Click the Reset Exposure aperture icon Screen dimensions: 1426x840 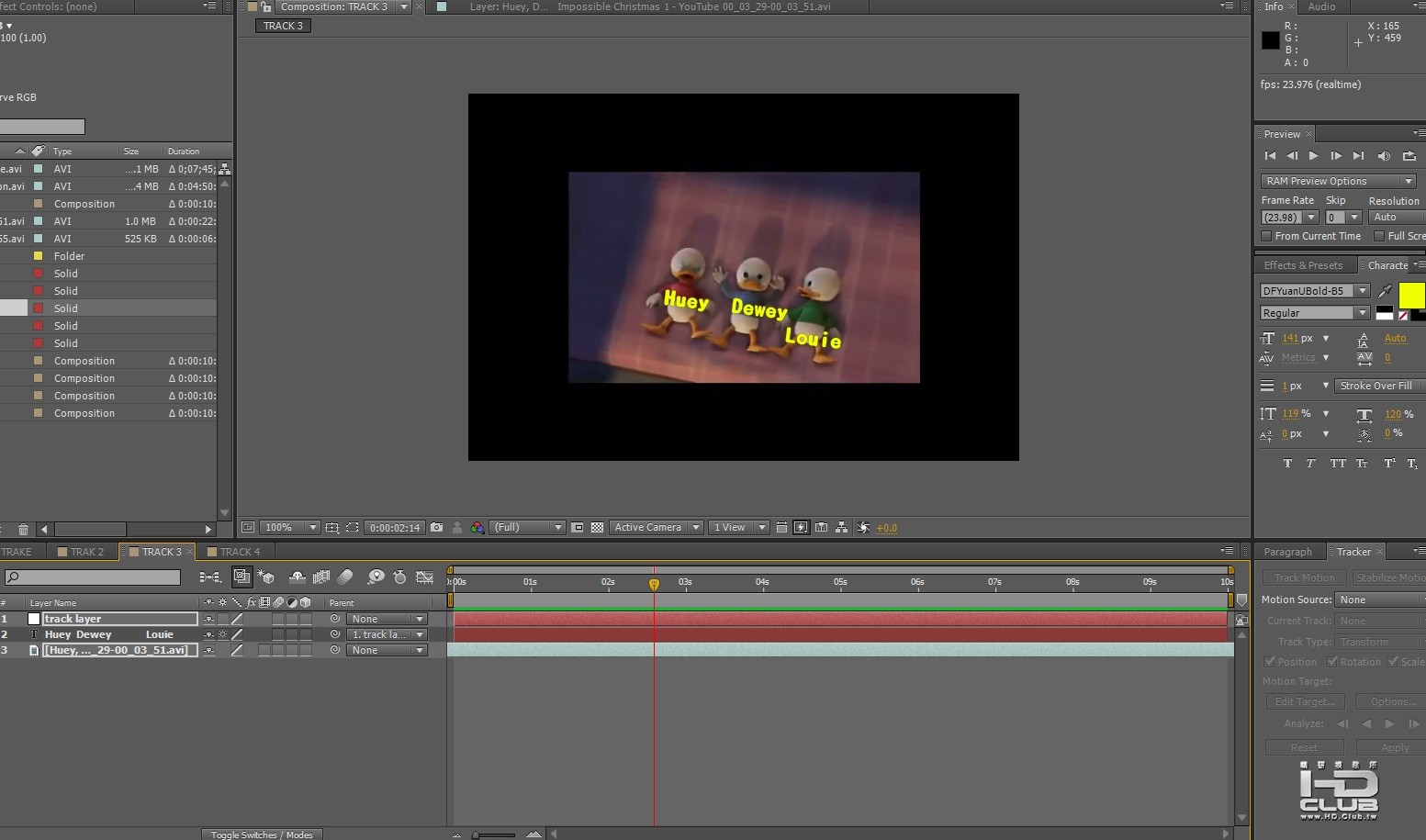pos(864,528)
